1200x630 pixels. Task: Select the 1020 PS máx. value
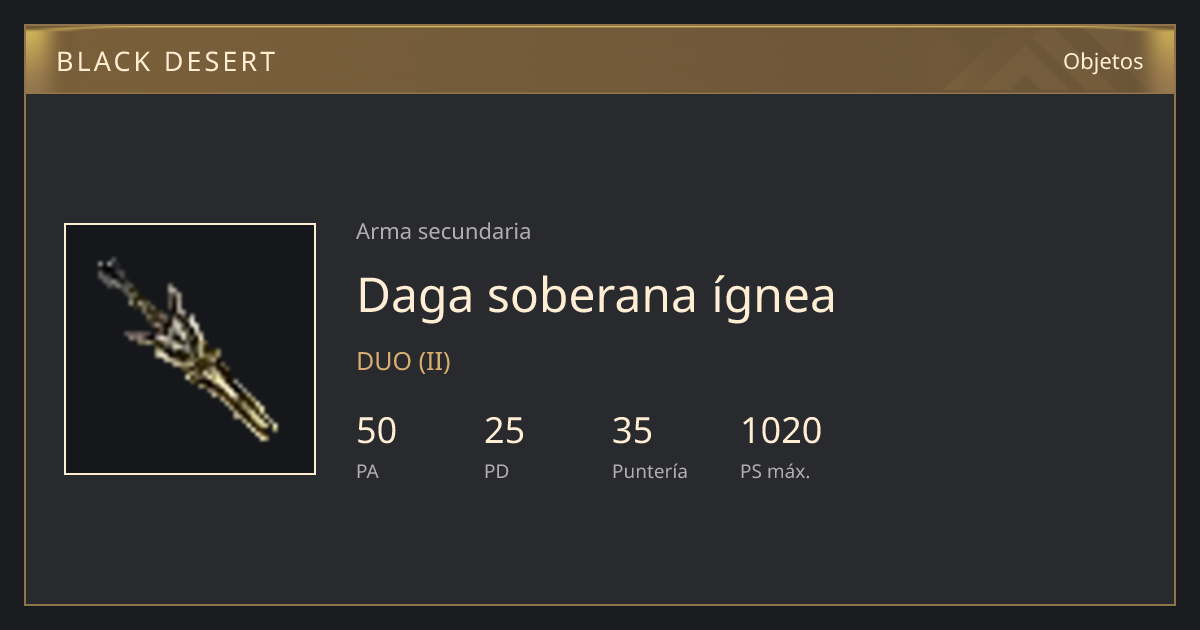781,431
